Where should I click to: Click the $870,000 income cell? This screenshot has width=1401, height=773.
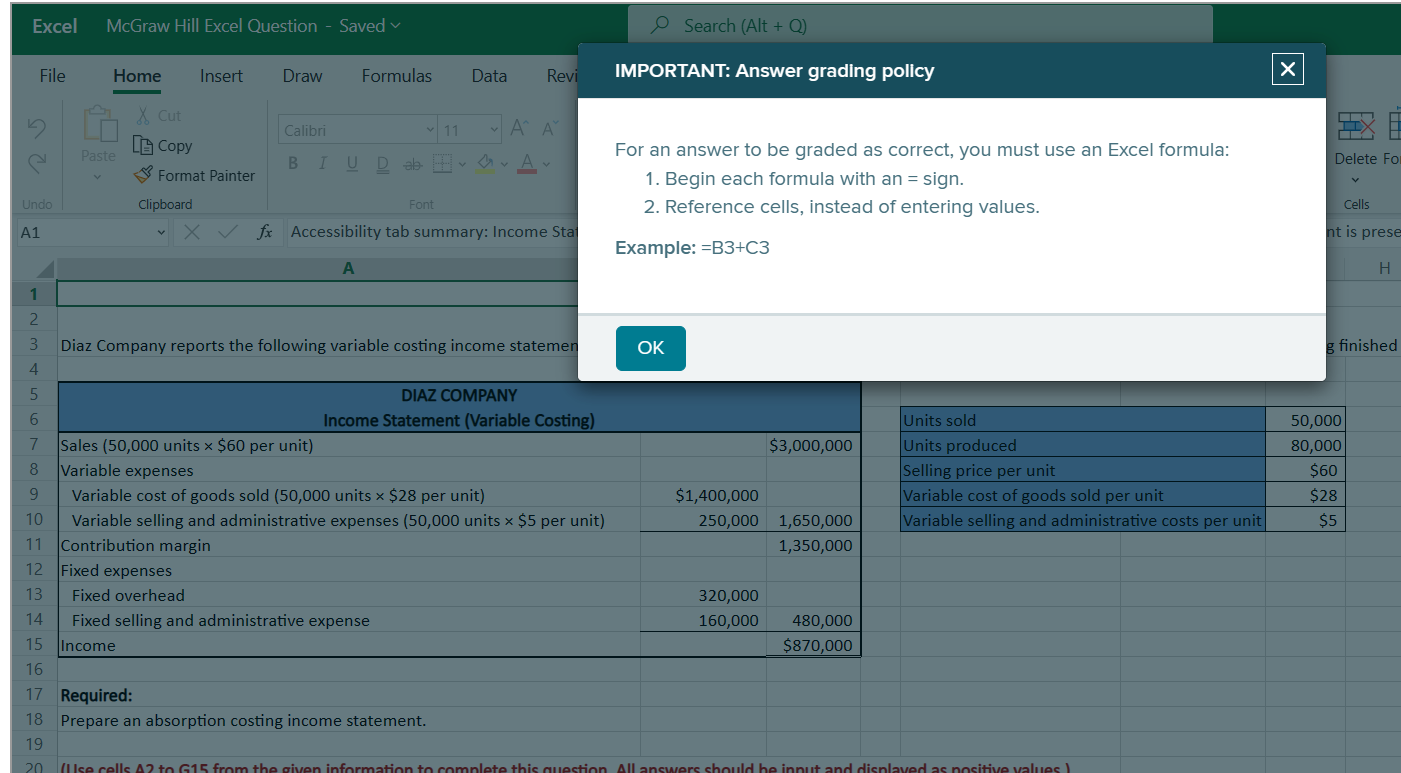coord(813,645)
